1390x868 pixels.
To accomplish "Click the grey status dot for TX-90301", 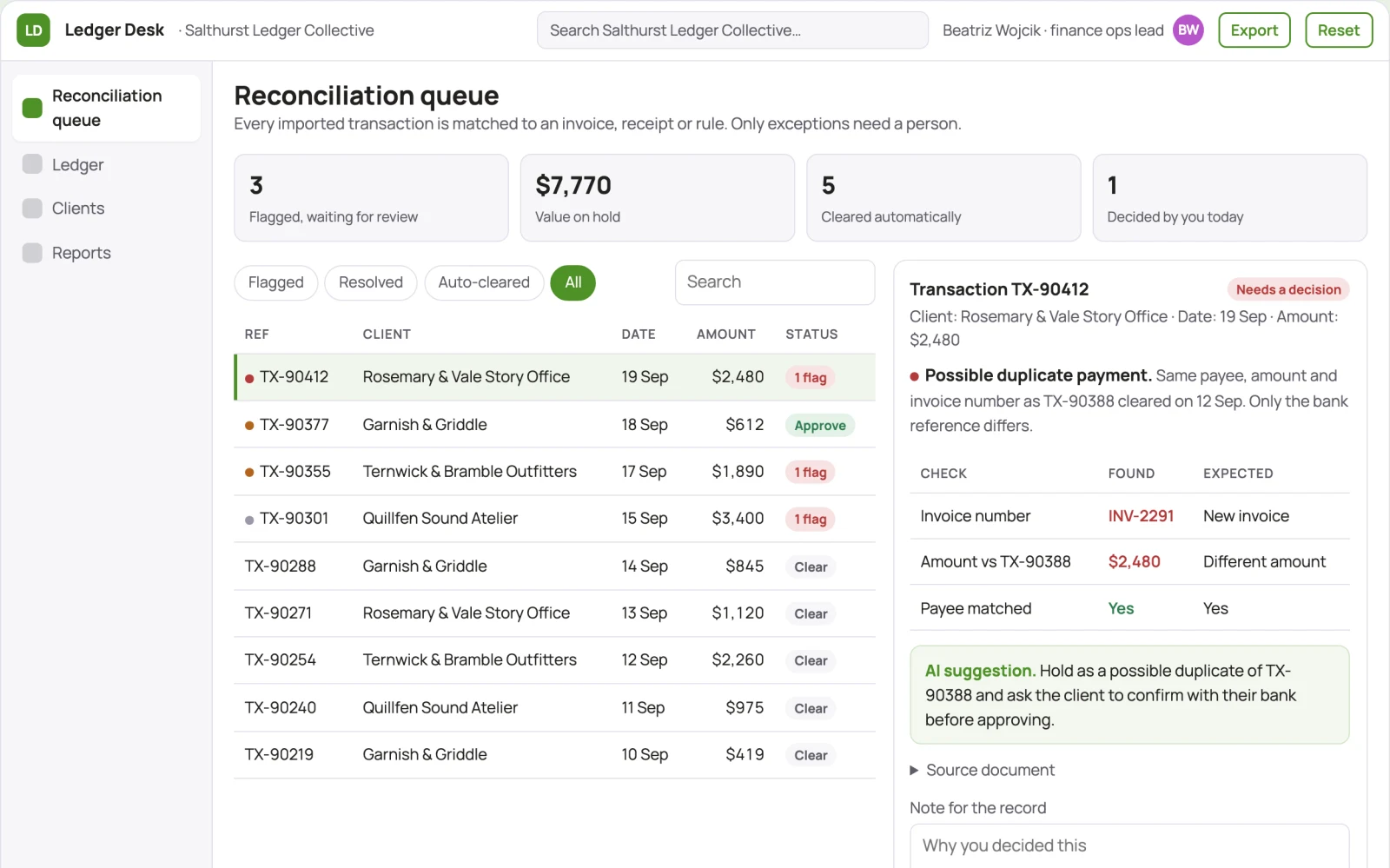I will click(x=249, y=520).
